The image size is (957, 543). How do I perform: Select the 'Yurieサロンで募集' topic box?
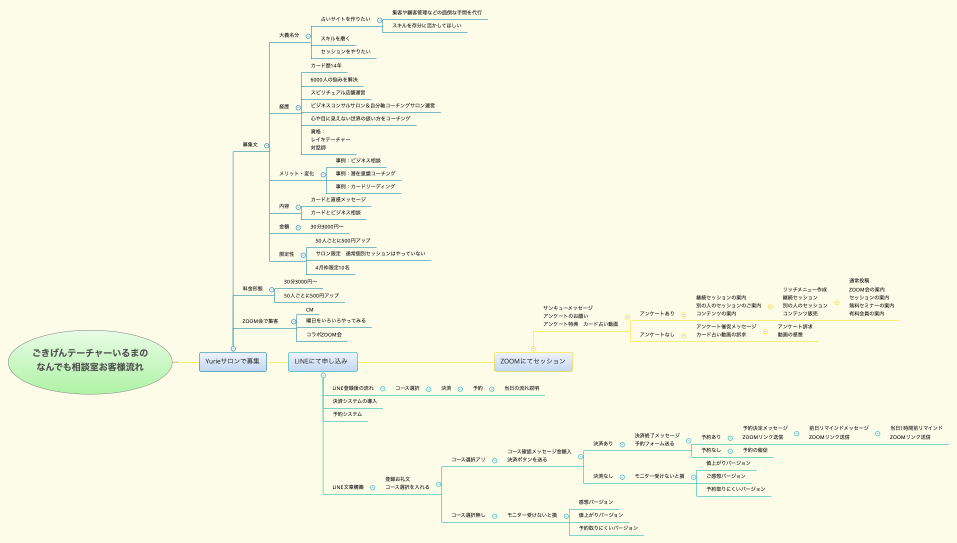(x=233, y=361)
